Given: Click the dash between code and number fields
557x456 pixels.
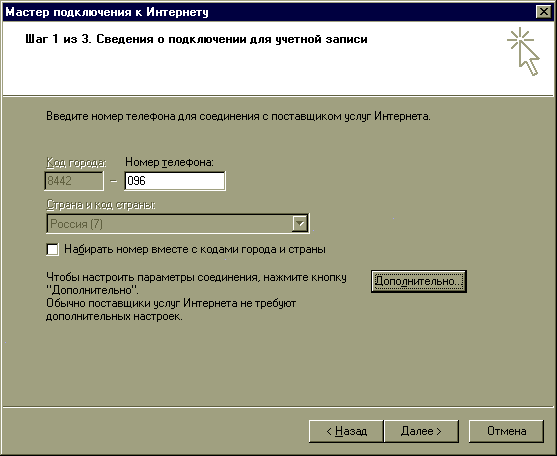Looking at the screenshot, I should pos(114,181).
